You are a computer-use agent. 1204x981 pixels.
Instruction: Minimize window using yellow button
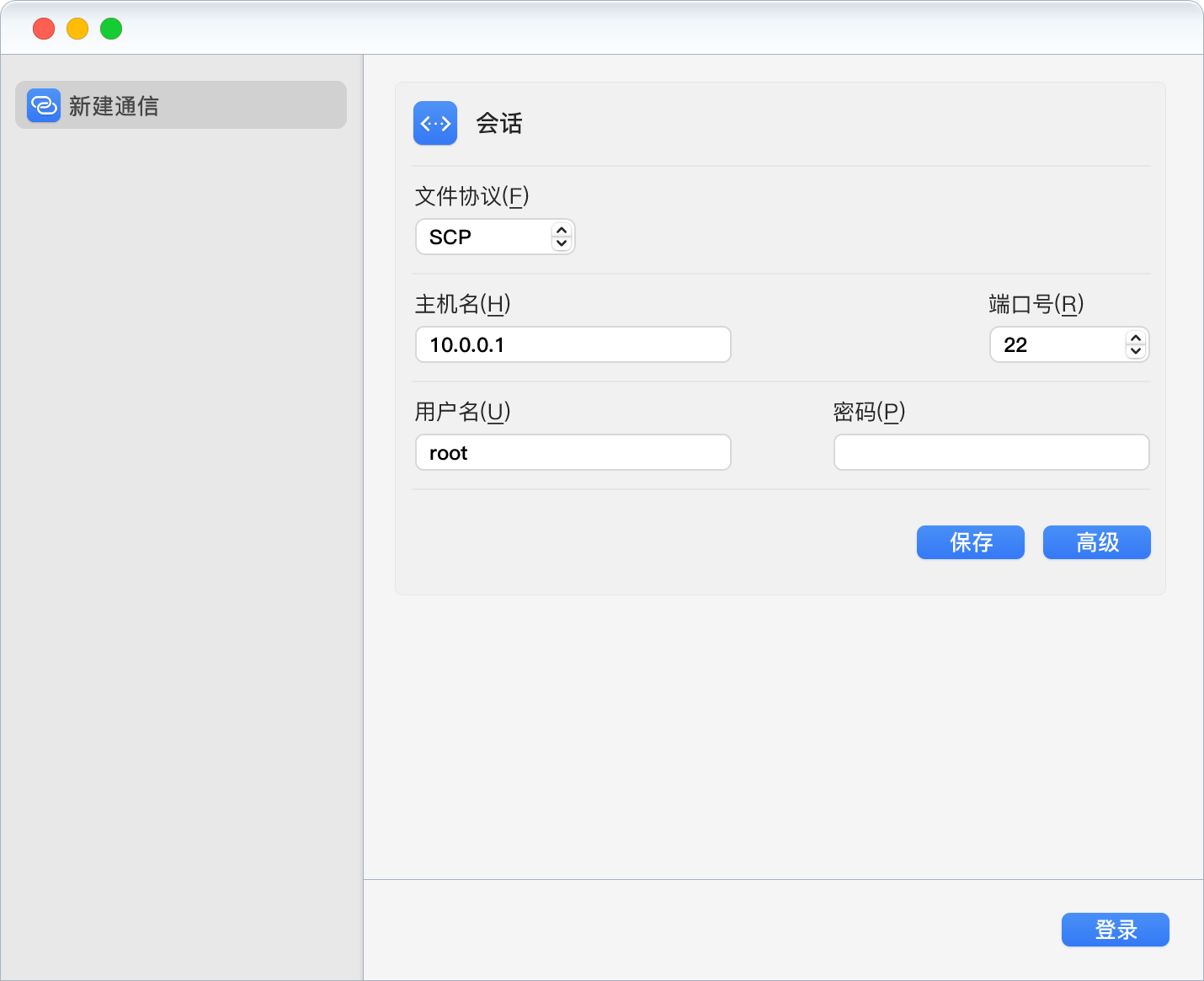(77, 29)
